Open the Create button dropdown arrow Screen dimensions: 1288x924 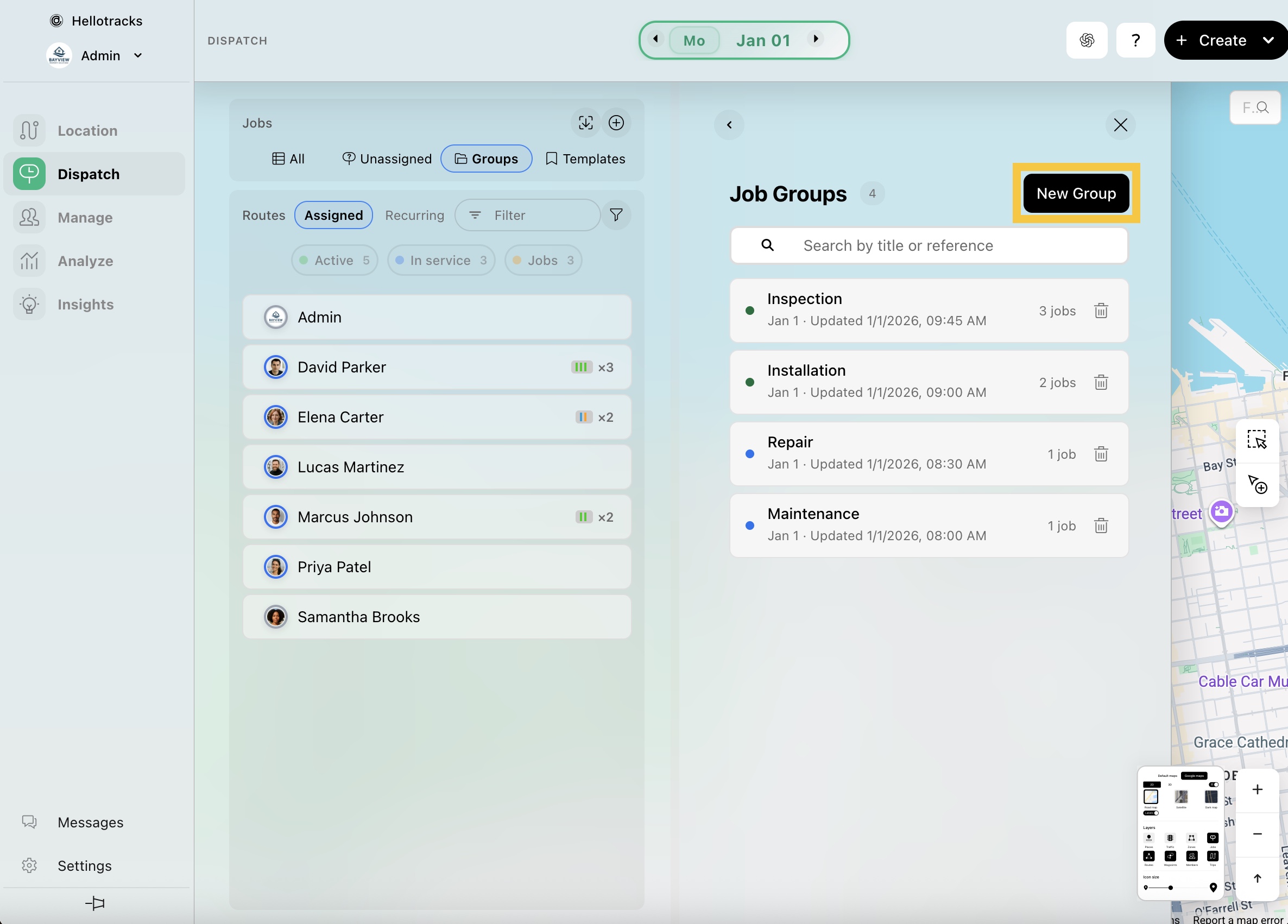point(1268,40)
